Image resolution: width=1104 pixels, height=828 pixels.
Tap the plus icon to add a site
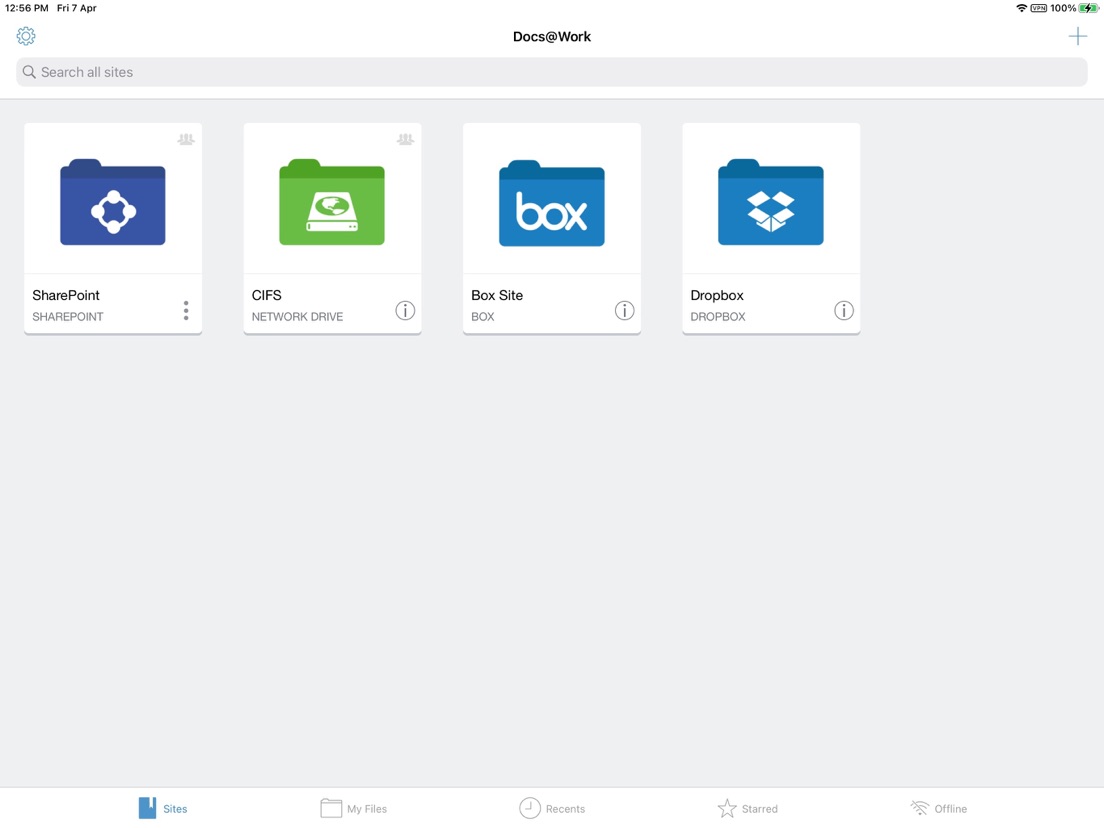(x=1077, y=36)
